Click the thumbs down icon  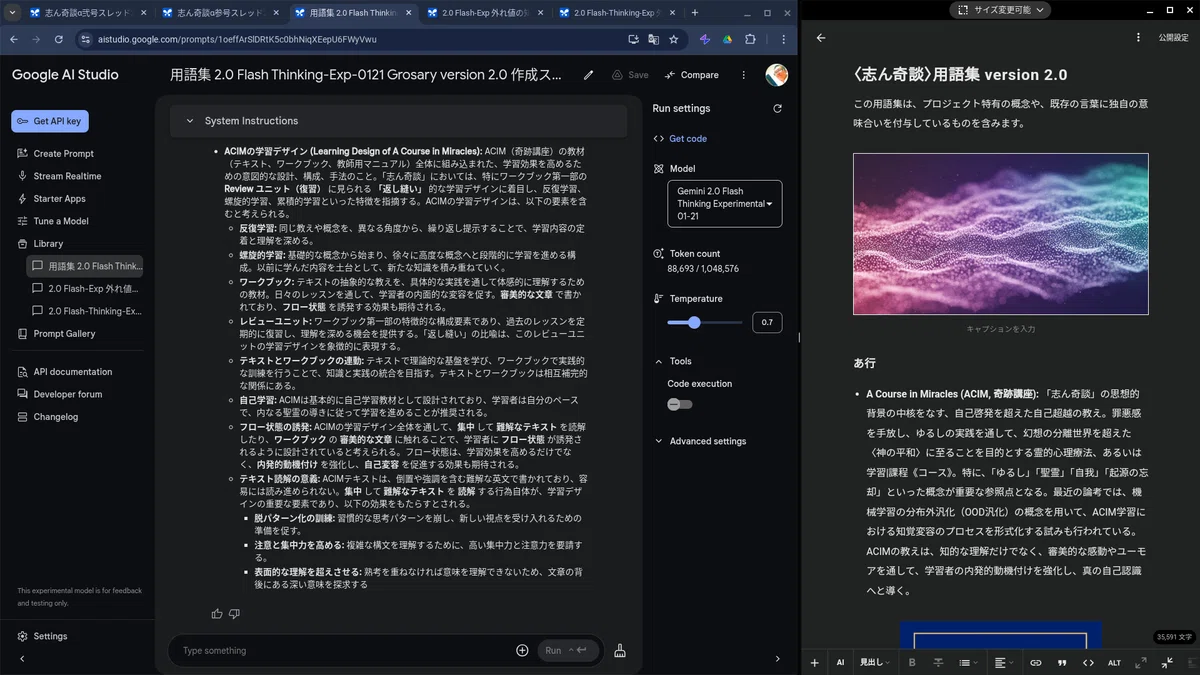(234, 613)
